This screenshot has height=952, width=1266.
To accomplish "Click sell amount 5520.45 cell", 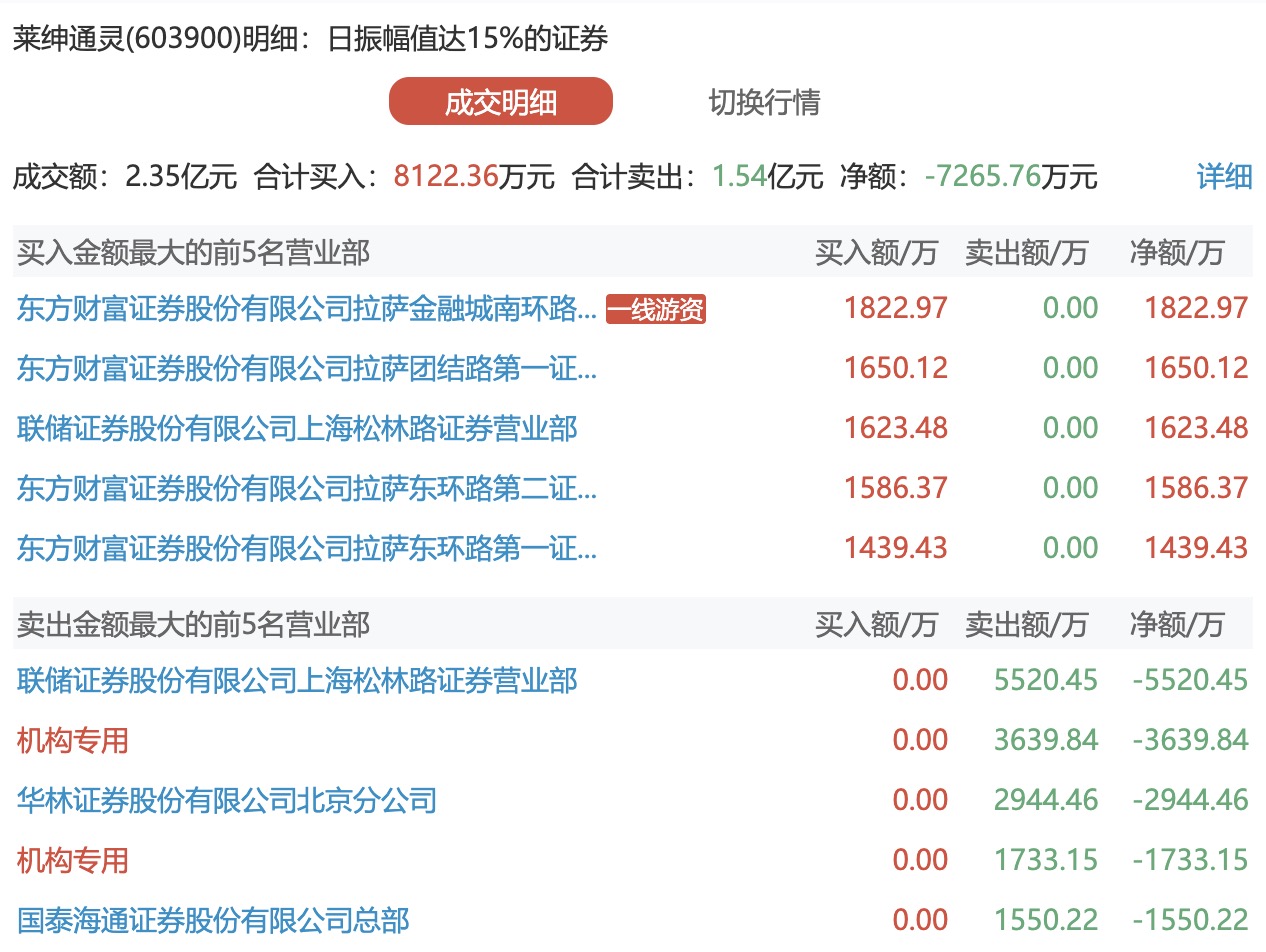I will click(1046, 681).
